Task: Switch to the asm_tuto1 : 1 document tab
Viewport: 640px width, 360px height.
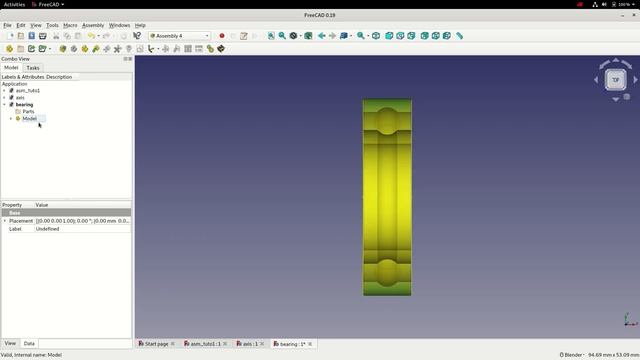Action: click(205, 344)
